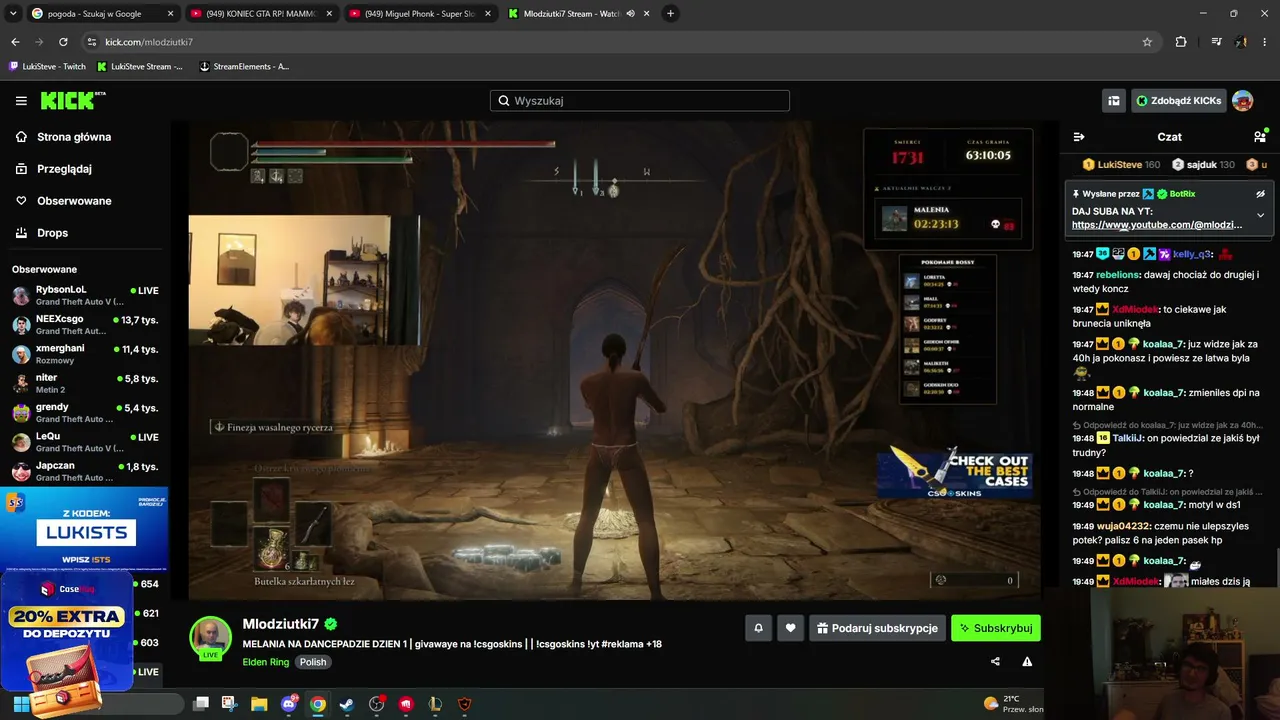This screenshot has height=720, width=1280.
Task: Click the Mlodziutki7 streamer avatar
Action: pos(210,636)
